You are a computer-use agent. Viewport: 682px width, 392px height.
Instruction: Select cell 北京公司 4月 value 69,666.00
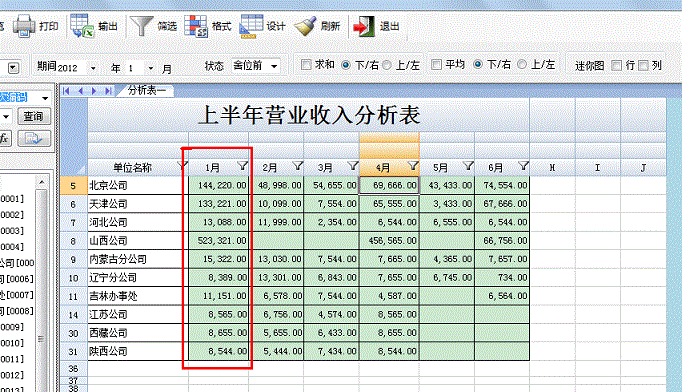coord(389,185)
